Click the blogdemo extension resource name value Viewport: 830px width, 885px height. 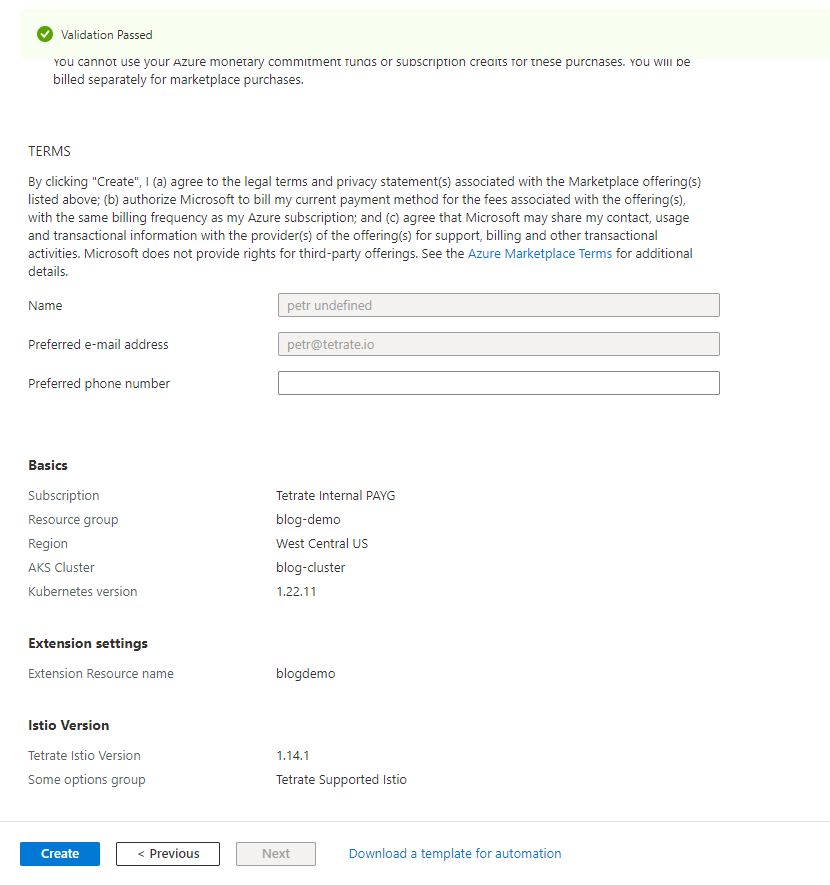click(305, 674)
